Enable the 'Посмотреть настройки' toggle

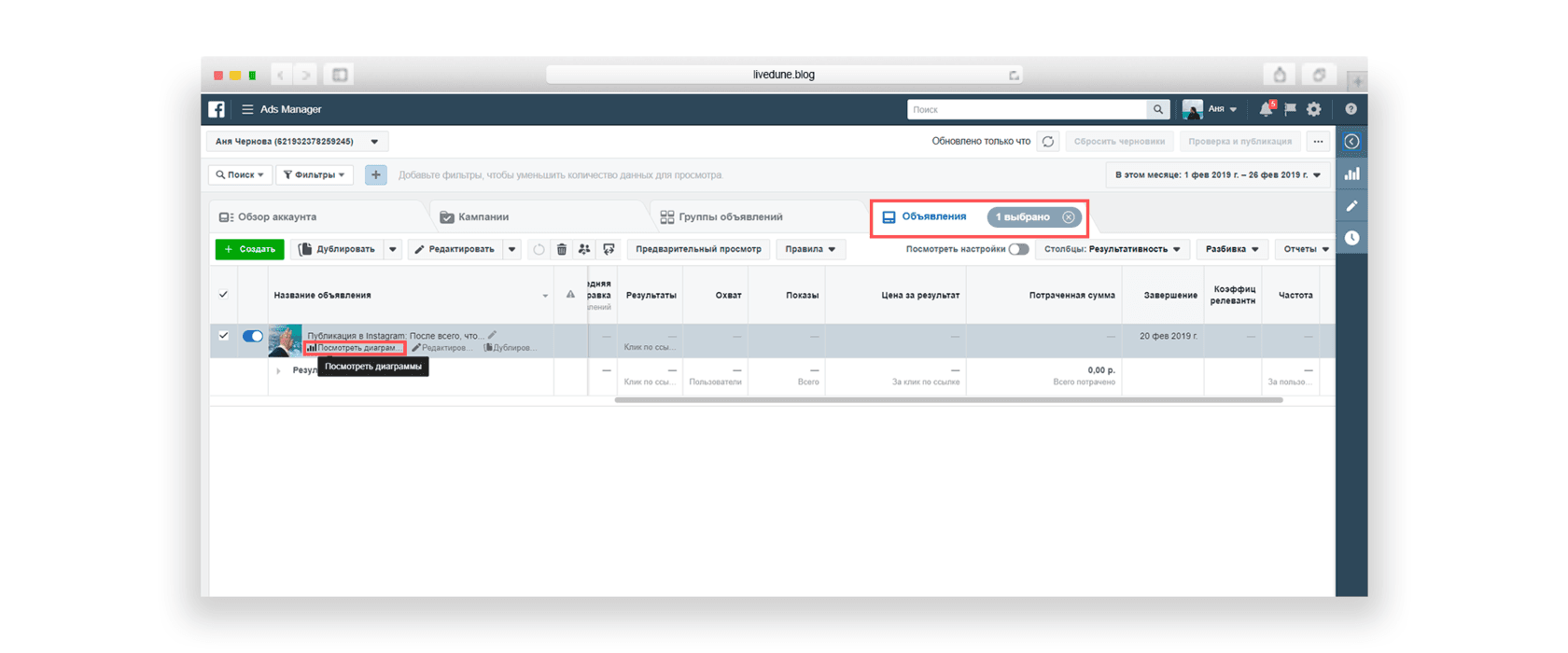(1018, 249)
